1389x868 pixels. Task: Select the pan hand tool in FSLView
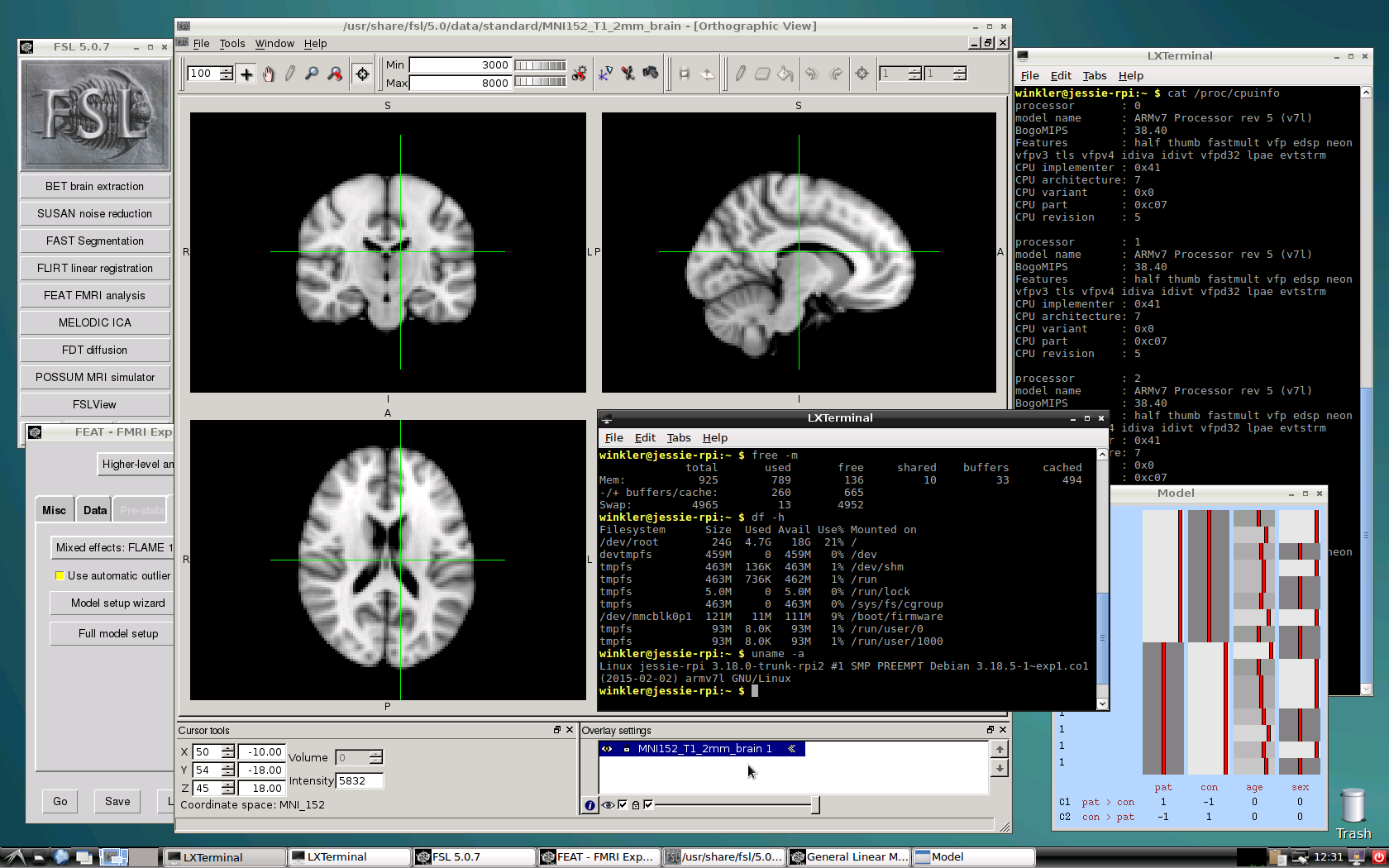(268, 74)
